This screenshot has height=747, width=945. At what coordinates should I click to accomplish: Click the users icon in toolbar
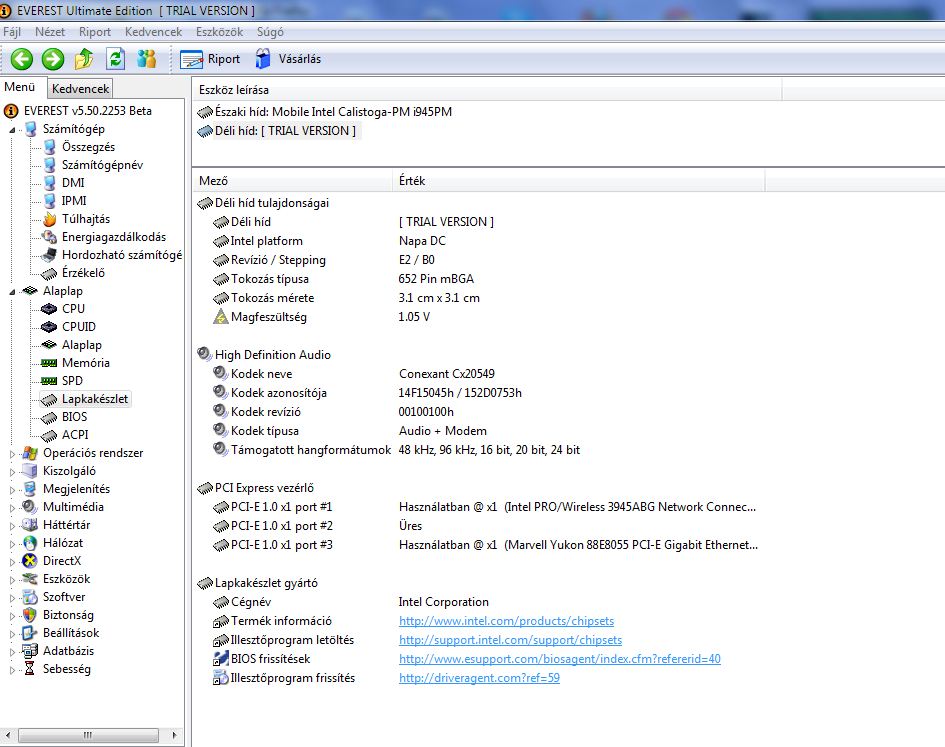click(146, 58)
